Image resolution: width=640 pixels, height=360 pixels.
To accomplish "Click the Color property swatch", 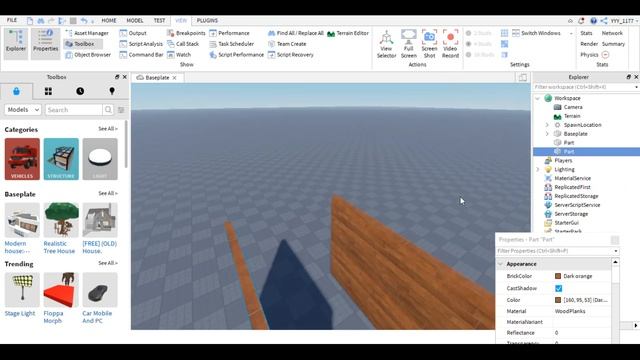I will [558, 300].
